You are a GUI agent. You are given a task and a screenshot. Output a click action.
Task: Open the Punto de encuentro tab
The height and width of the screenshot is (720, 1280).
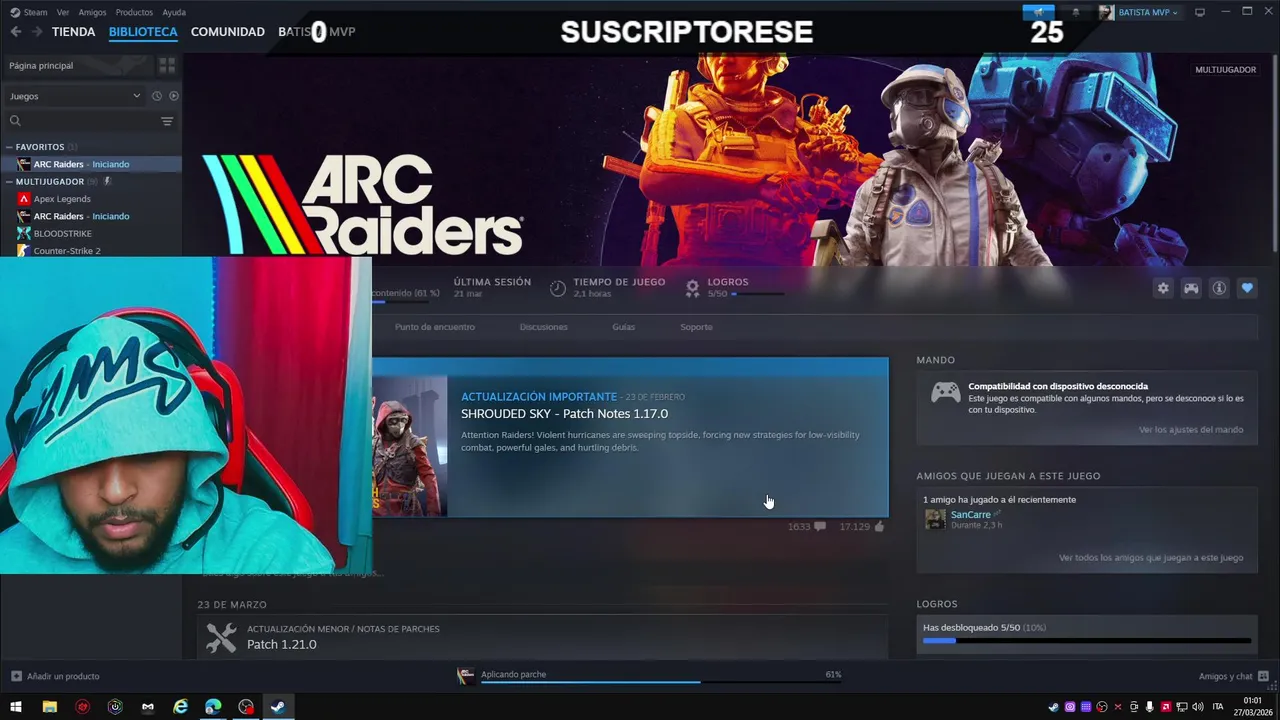click(x=434, y=327)
